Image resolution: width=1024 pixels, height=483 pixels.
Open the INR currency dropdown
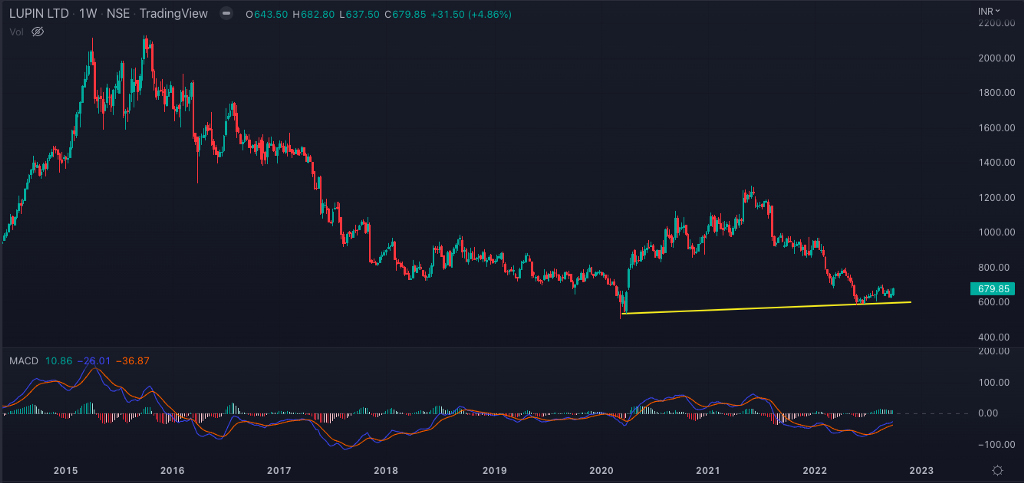pos(989,11)
